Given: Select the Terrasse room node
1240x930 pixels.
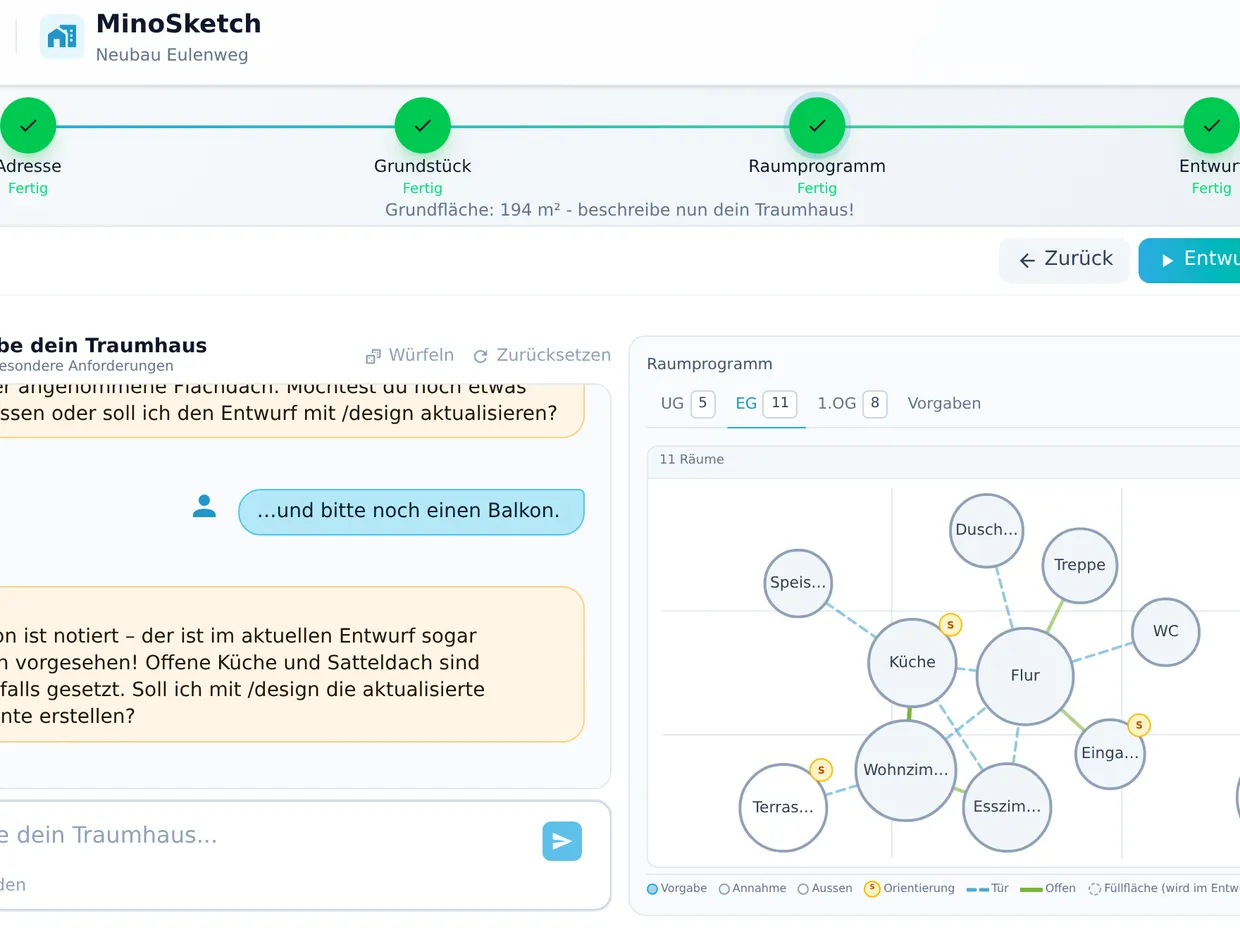Looking at the screenshot, I should pyautogui.click(x=783, y=807).
